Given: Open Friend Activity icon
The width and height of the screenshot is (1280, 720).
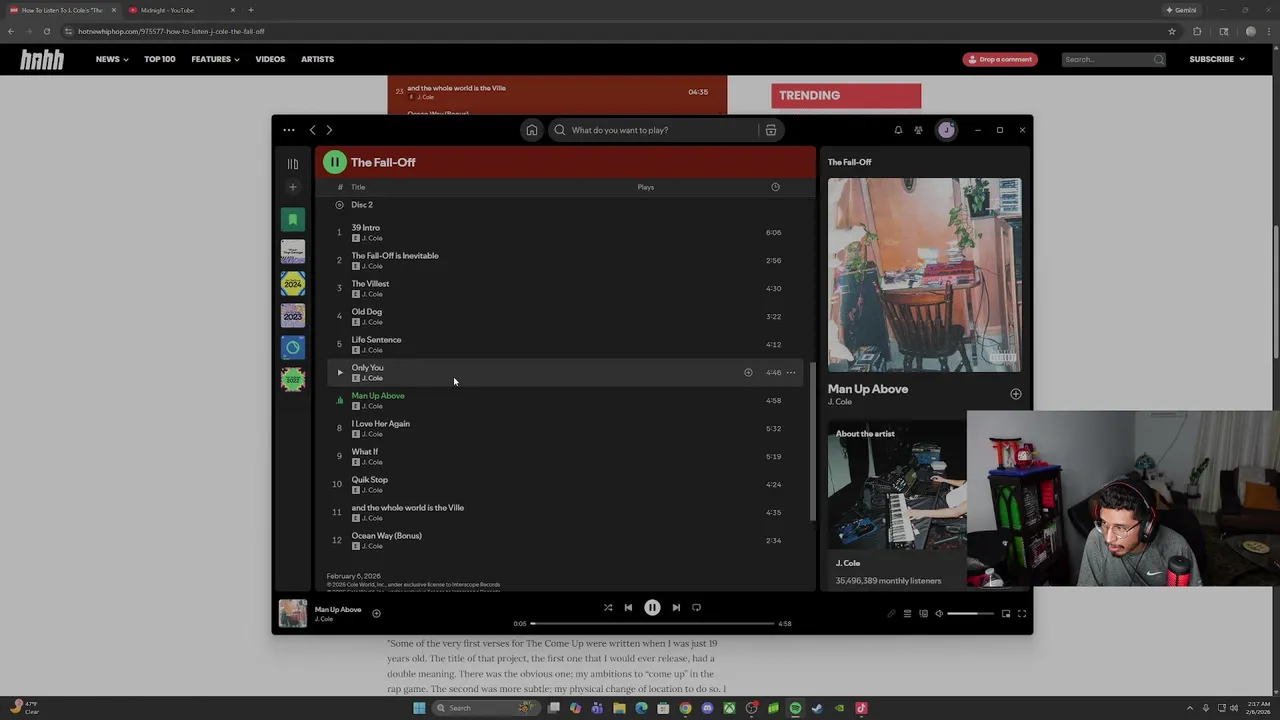Looking at the screenshot, I should [x=918, y=130].
